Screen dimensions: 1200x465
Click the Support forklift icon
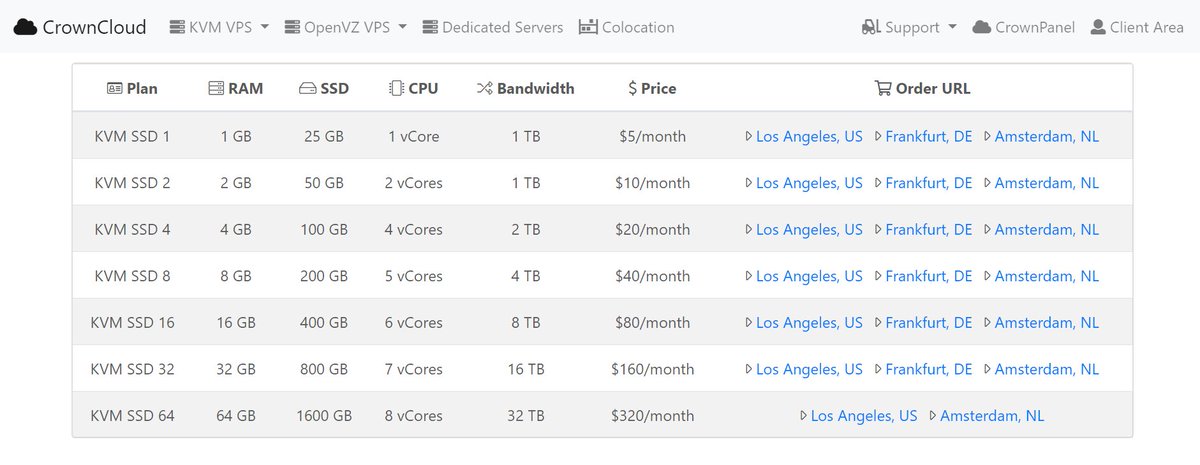[871, 27]
